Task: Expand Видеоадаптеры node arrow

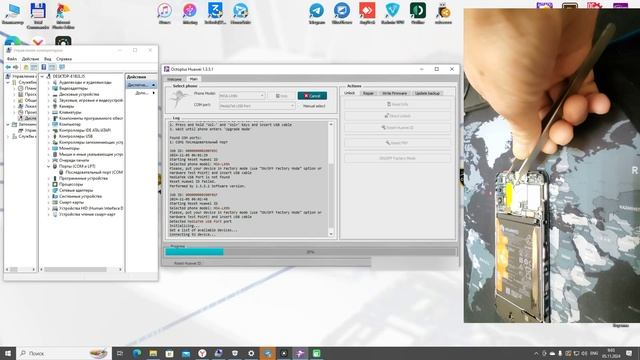Action: point(49,88)
